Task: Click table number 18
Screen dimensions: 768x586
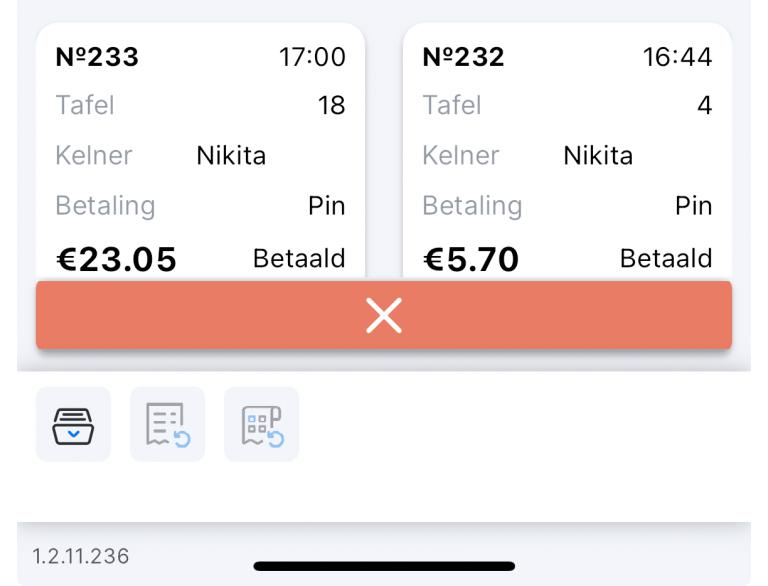Action: (x=331, y=105)
